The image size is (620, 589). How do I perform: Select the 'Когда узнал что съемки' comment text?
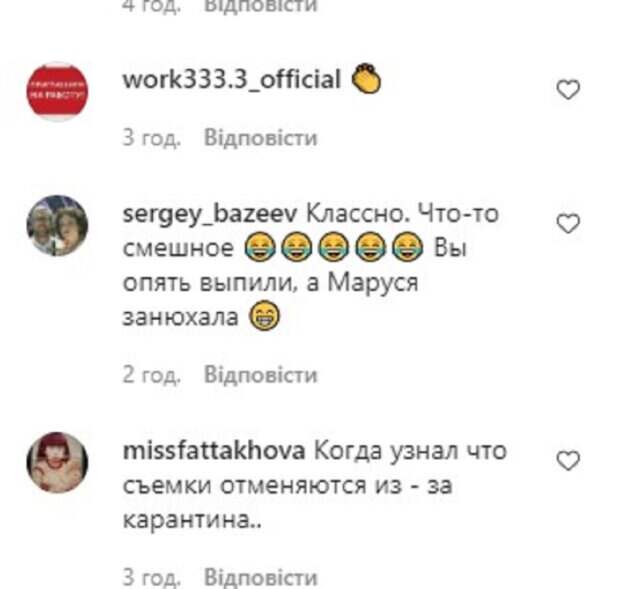tap(314, 485)
